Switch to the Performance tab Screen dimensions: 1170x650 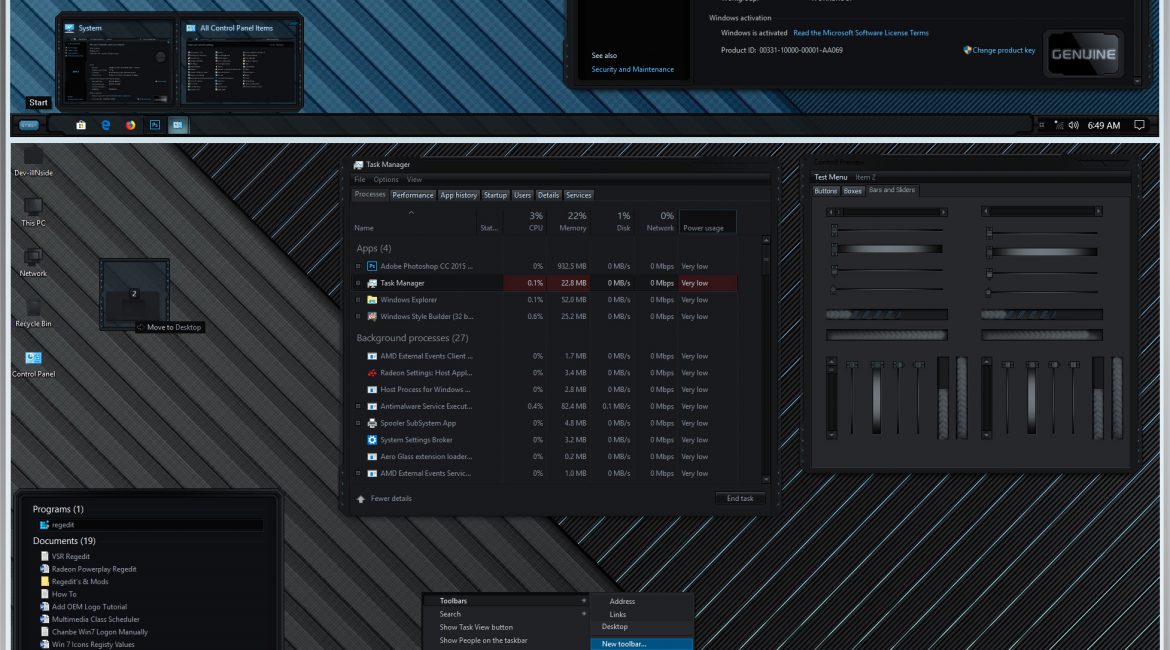[413, 196]
